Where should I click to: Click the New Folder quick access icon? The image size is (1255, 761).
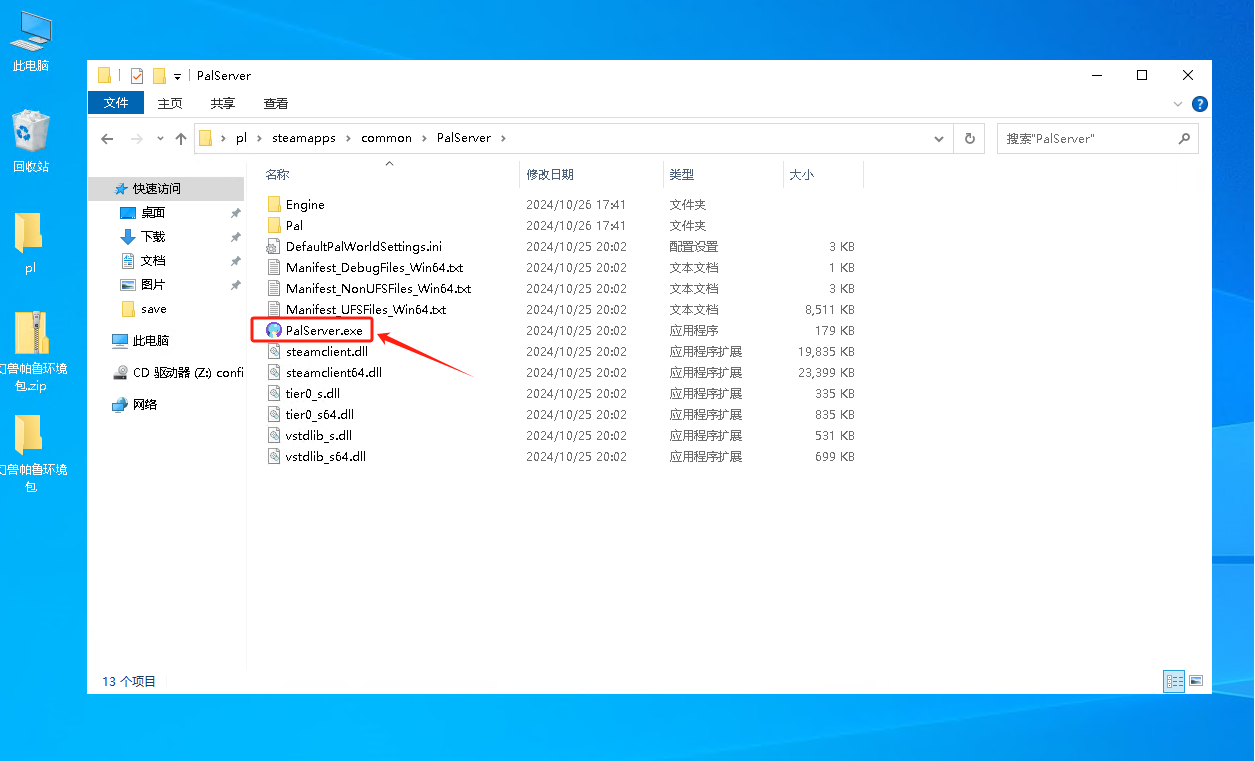pyautogui.click(x=159, y=76)
